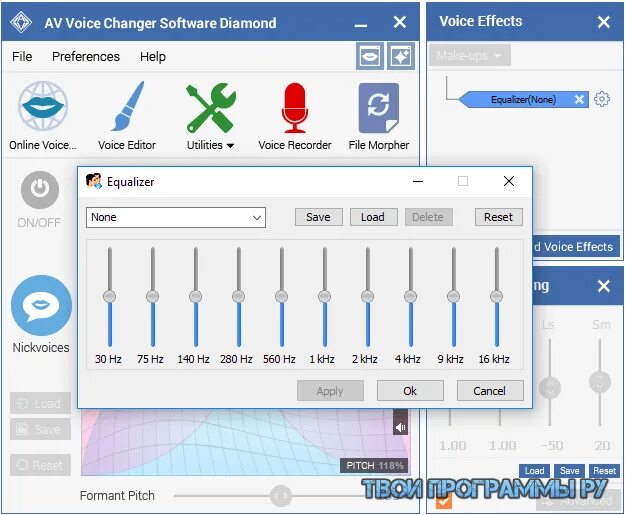Cancel the Equalizer dialog
Screen dimensions: 625x515
tap(490, 391)
